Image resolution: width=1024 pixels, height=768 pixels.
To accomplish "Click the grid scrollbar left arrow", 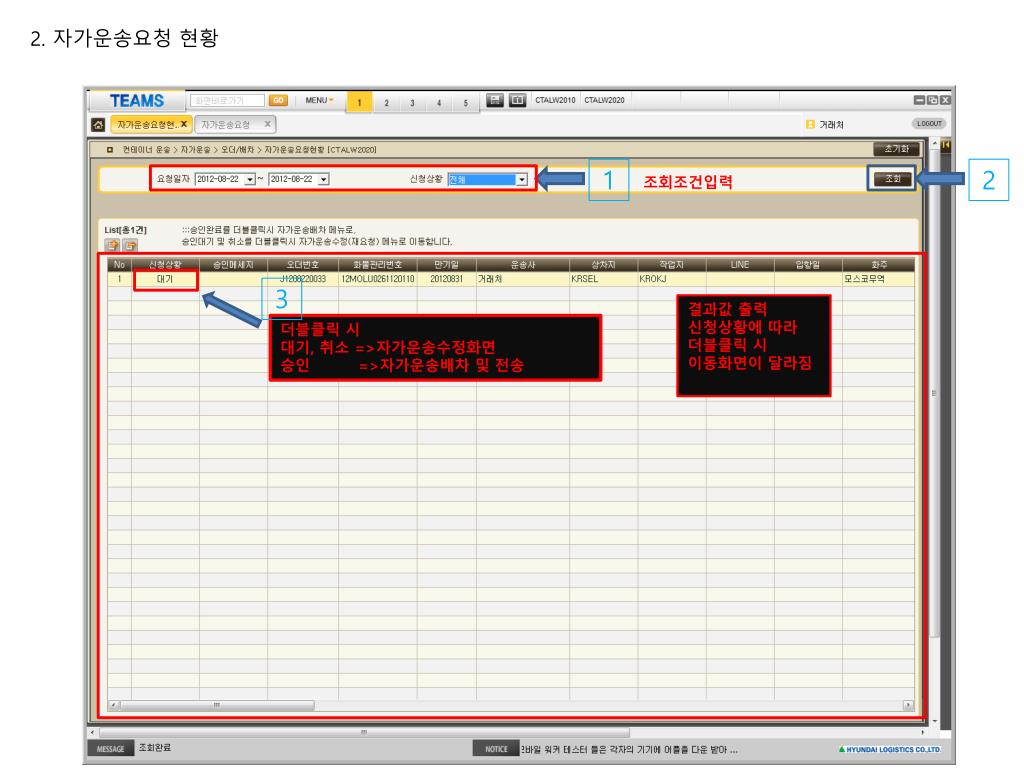I will pyautogui.click(x=114, y=705).
